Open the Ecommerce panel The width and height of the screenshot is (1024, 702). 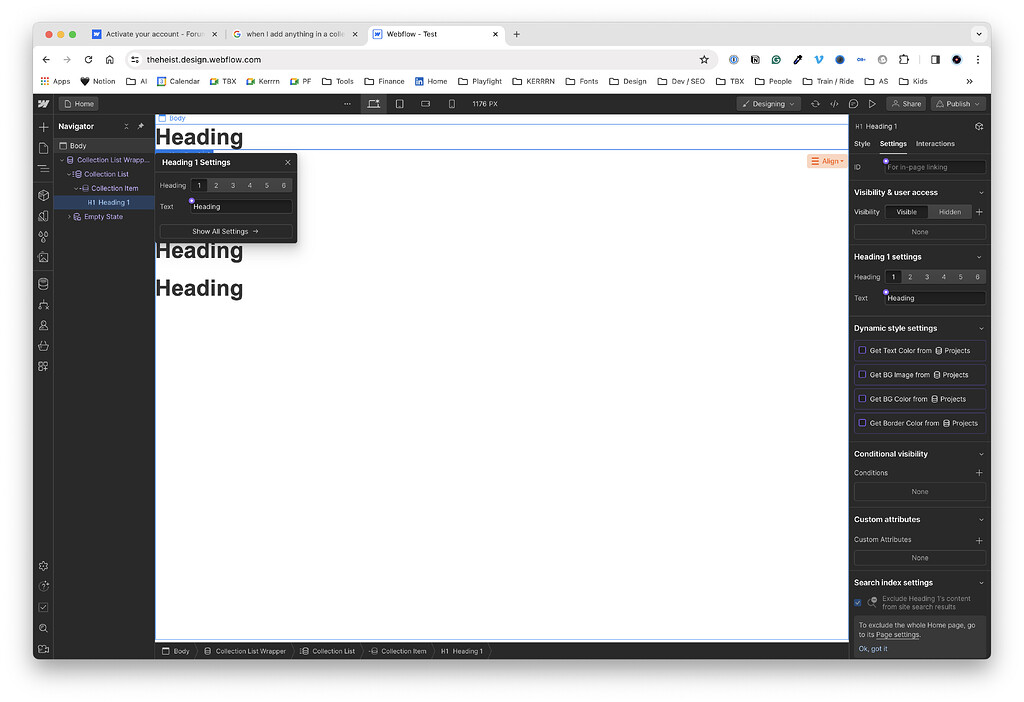pyautogui.click(x=43, y=346)
